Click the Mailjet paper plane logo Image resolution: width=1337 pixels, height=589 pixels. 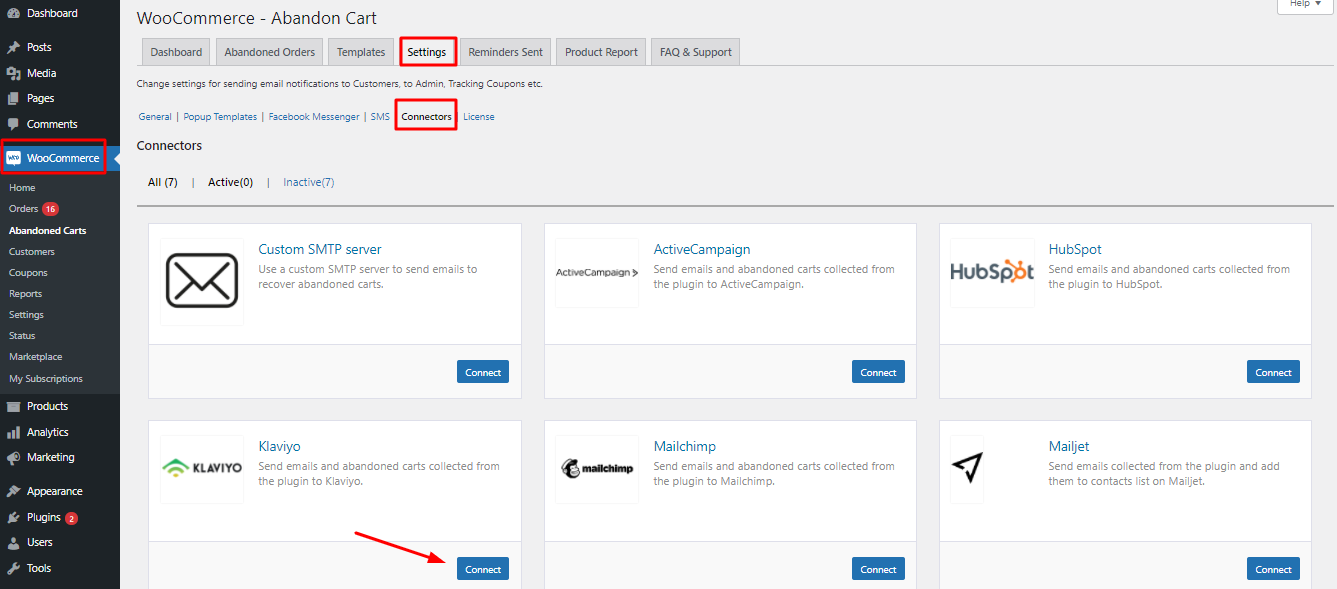click(x=967, y=468)
